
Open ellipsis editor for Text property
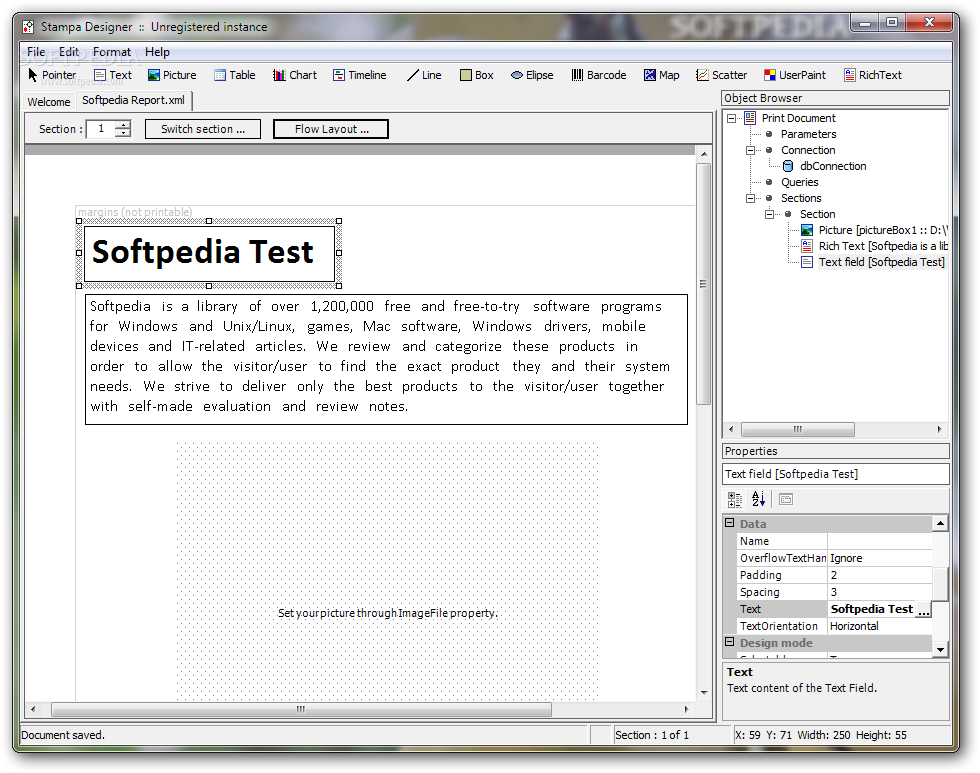[924, 610]
